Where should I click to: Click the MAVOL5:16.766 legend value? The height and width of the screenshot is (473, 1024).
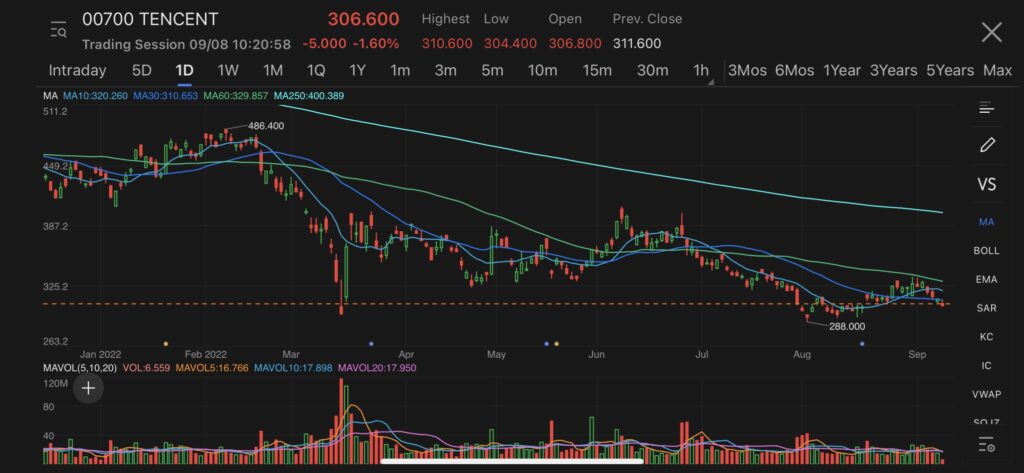(x=212, y=368)
